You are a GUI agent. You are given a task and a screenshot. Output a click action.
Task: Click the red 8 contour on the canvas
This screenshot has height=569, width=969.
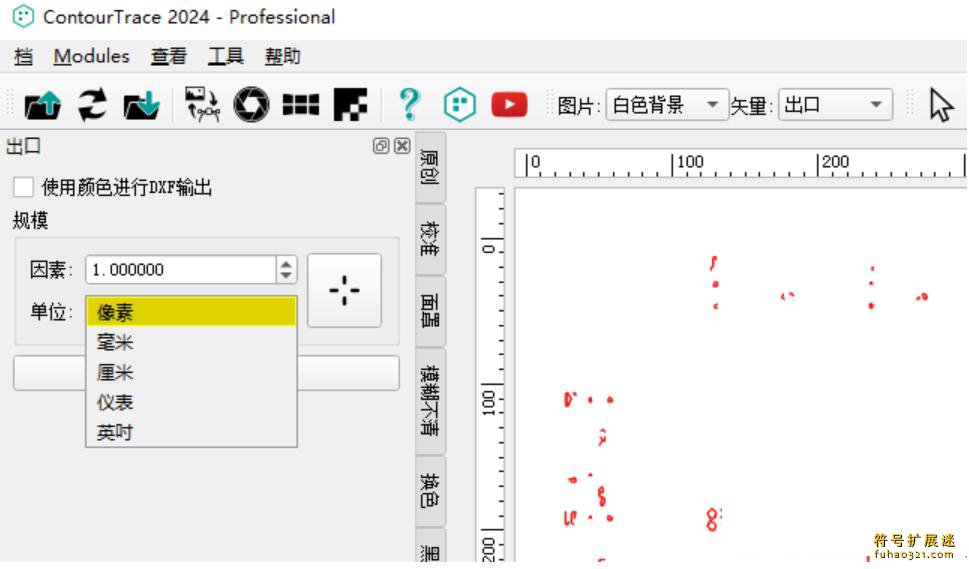click(x=713, y=519)
